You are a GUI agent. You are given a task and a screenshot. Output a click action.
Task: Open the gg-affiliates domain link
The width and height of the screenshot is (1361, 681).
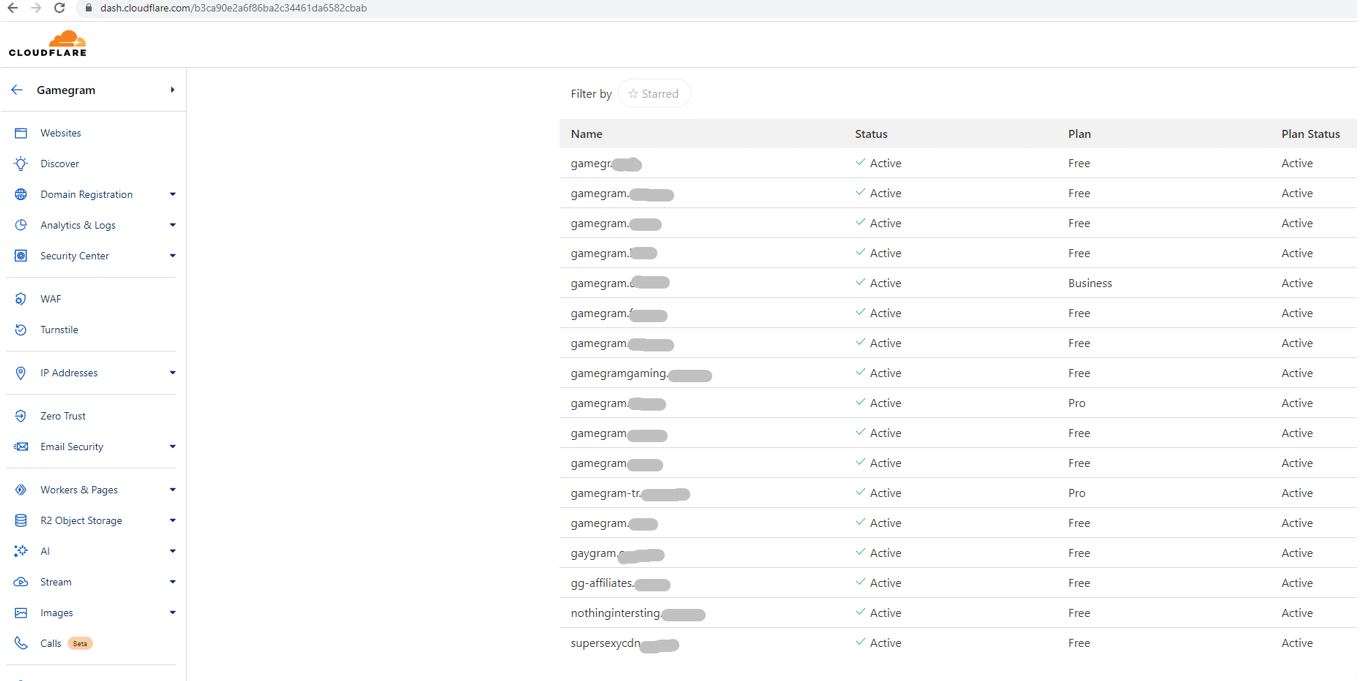(620, 584)
